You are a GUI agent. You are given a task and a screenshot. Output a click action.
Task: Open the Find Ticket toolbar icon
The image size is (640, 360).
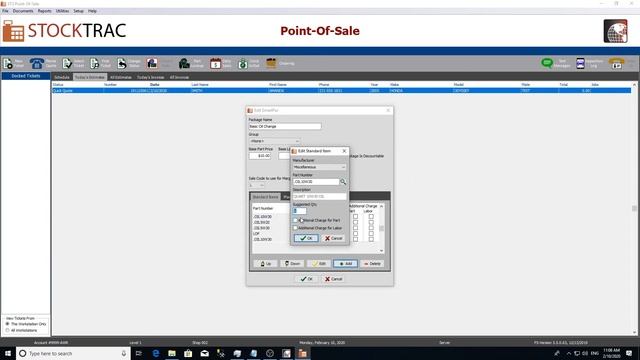coord(94,63)
